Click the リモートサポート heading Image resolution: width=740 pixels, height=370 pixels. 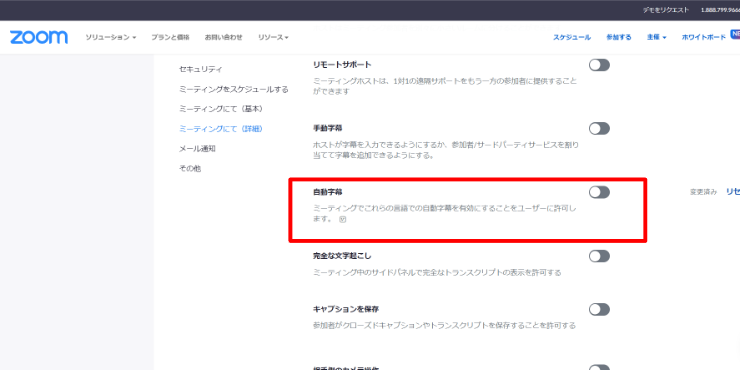coord(342,65)
